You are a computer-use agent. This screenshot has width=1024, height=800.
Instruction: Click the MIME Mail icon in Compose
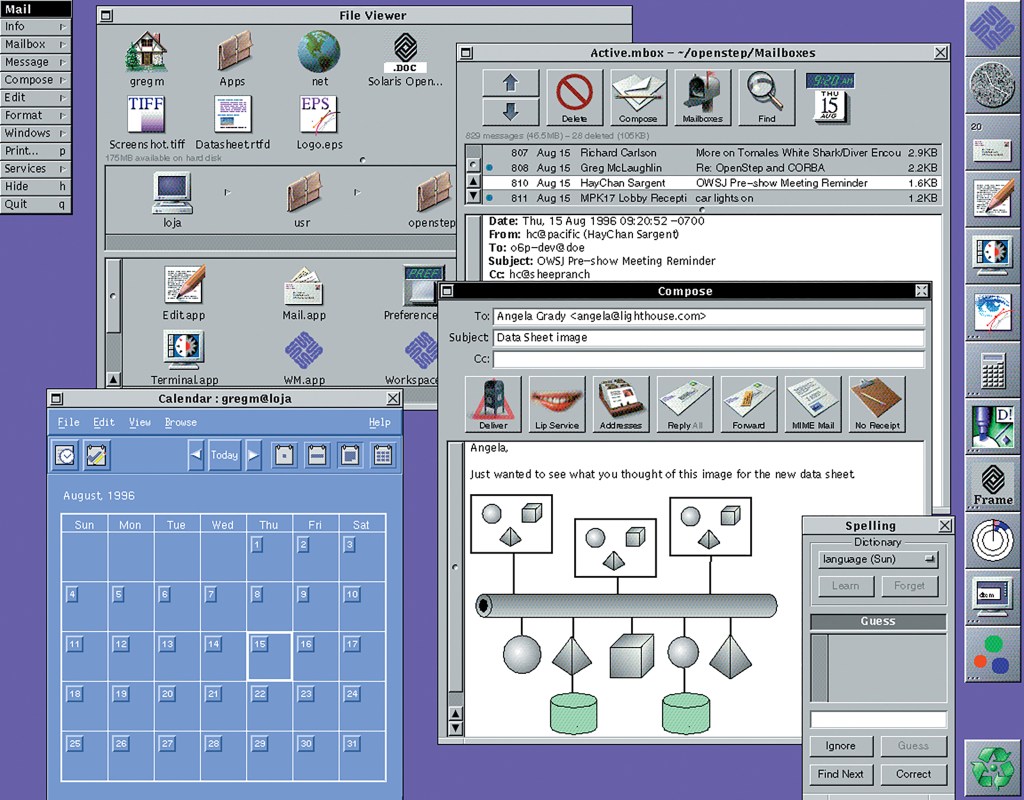pos(813,404)
